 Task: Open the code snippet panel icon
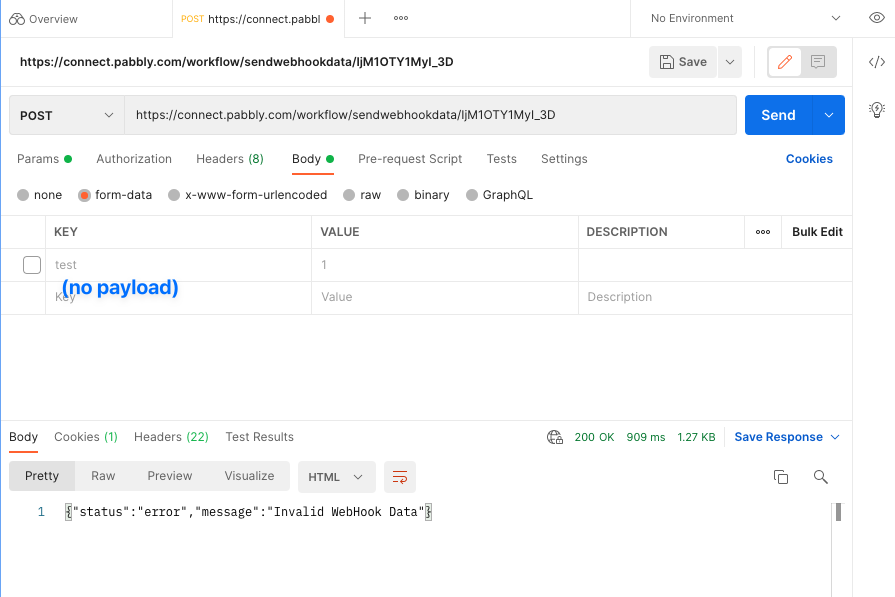coord(877,62)
